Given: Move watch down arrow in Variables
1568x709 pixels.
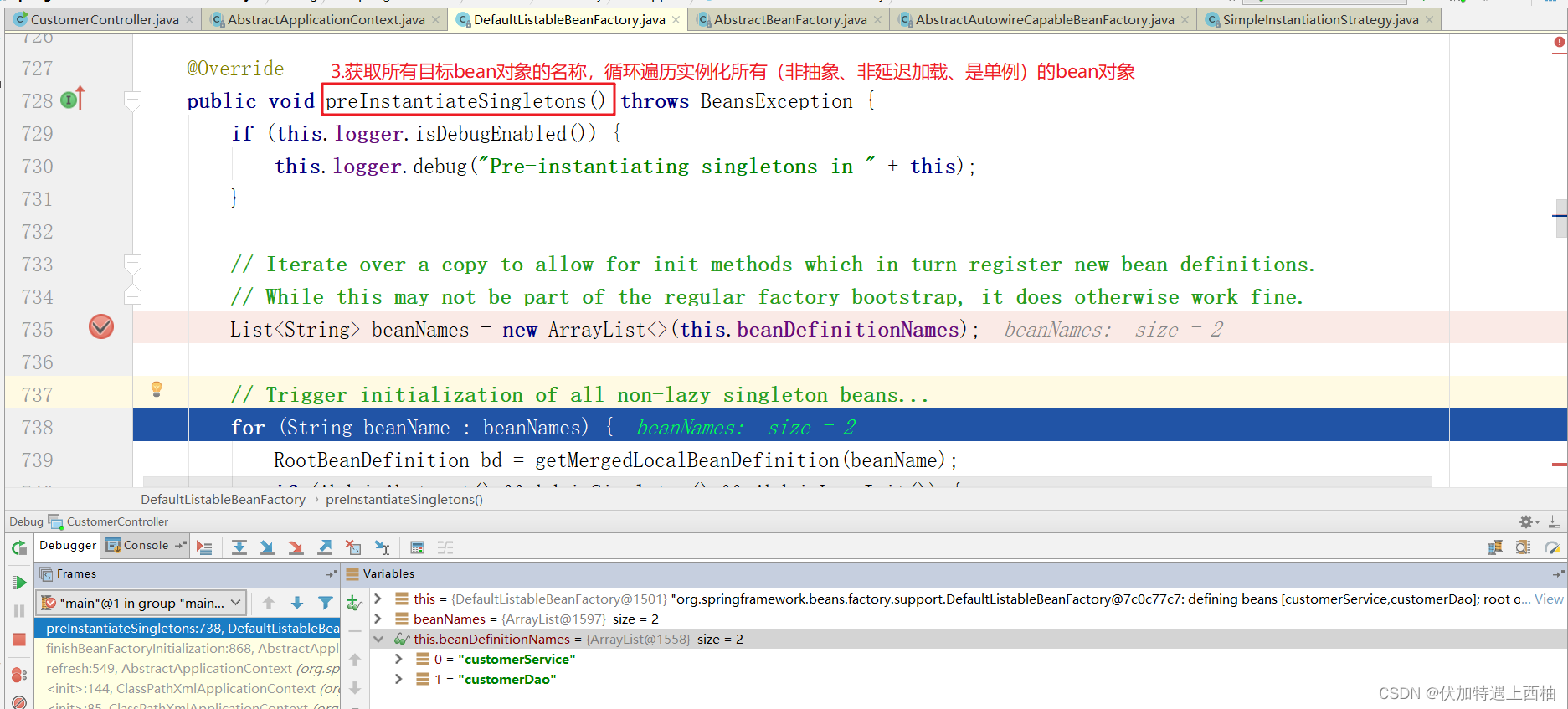Looking at the screenshot, I should click(355, 688).
